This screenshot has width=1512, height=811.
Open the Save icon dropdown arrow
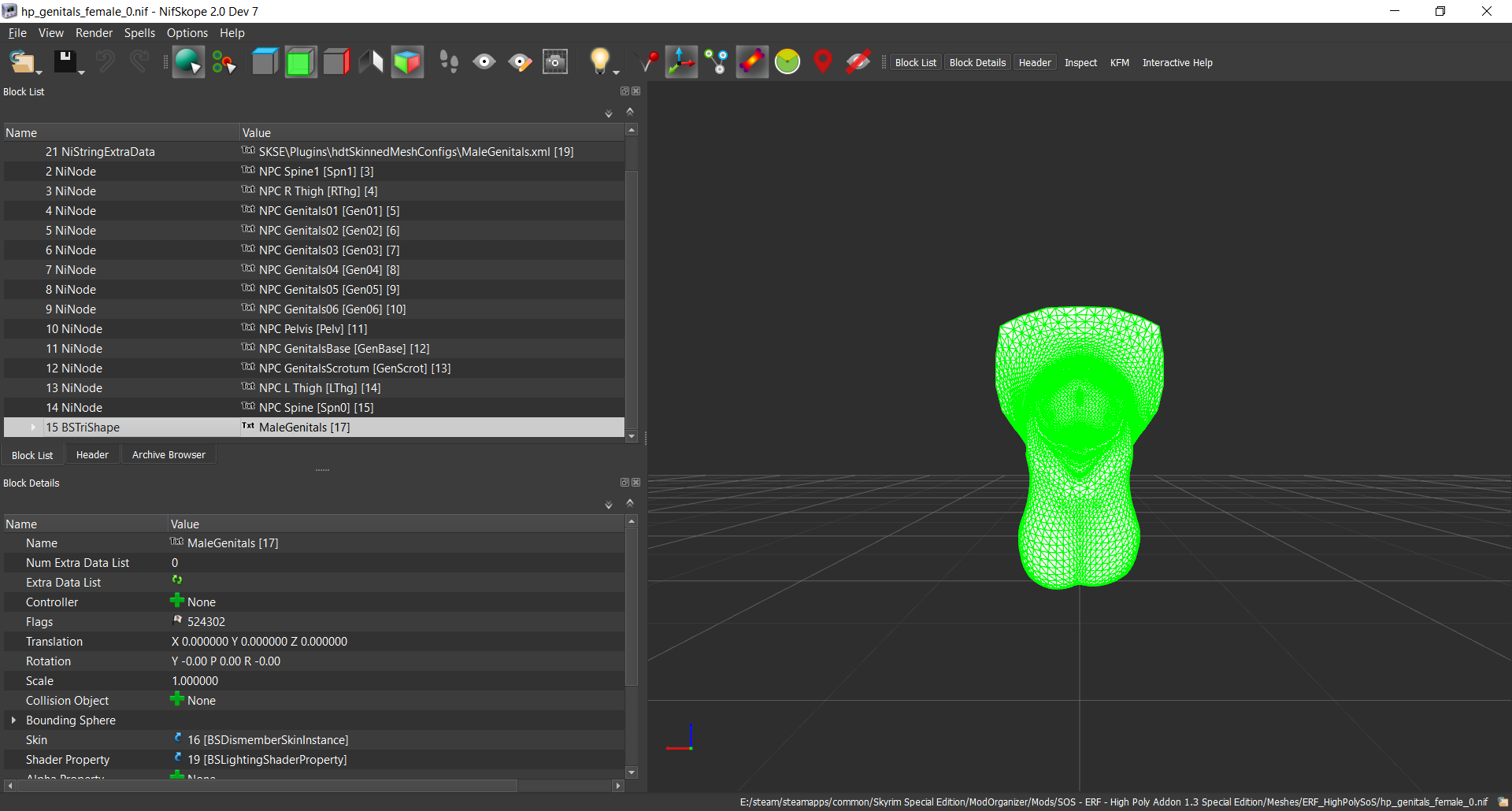(81, 72)
